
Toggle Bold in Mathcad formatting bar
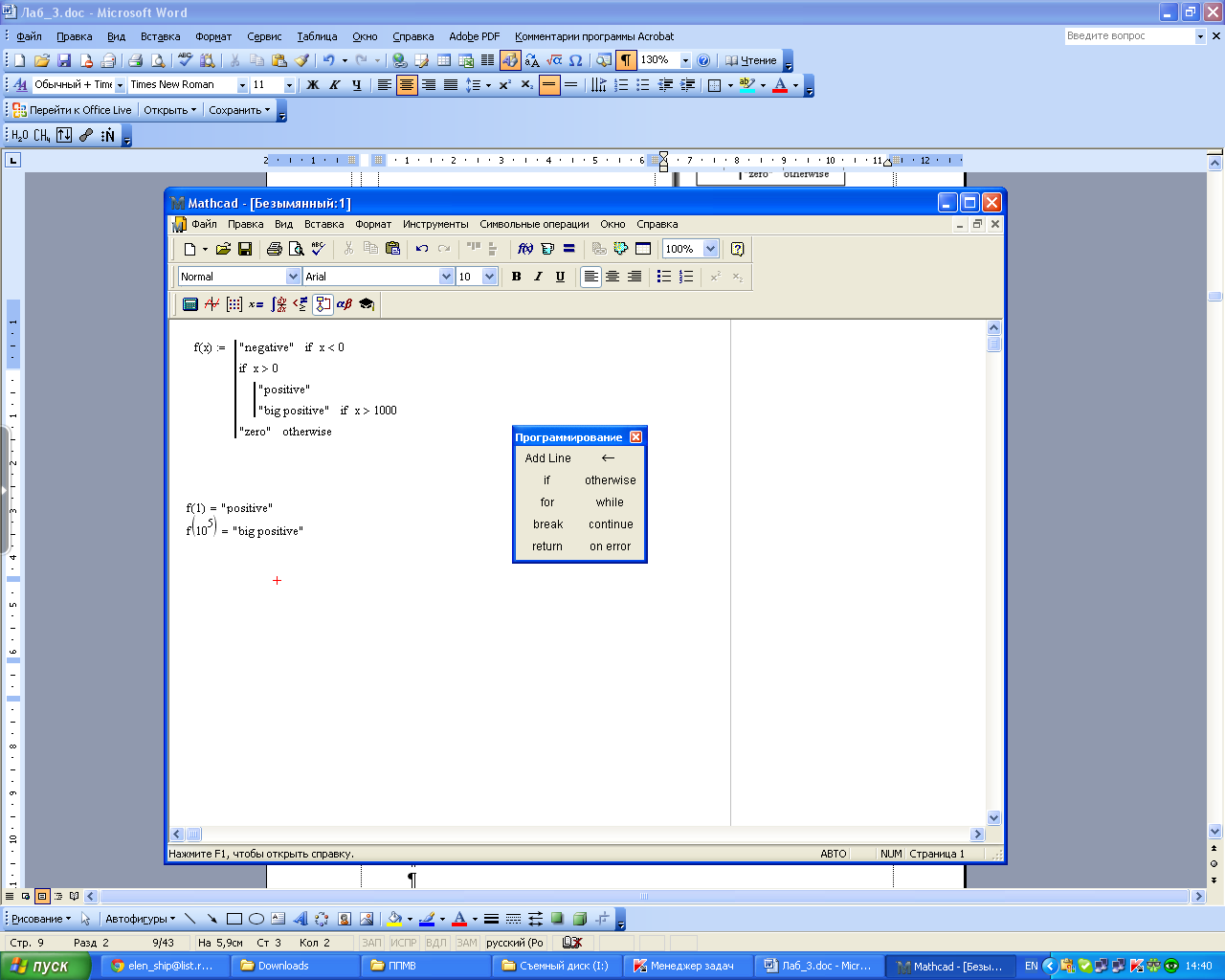[517, 277]
